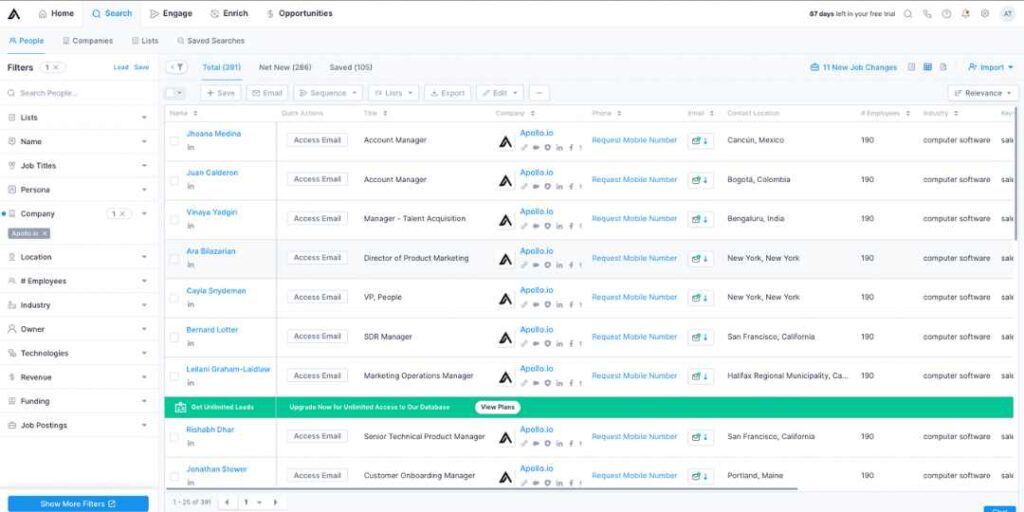Viewport: 1024px width, 512px height.
Task: Sort by the Title column sort arrows
Action: tap(385, 114)
